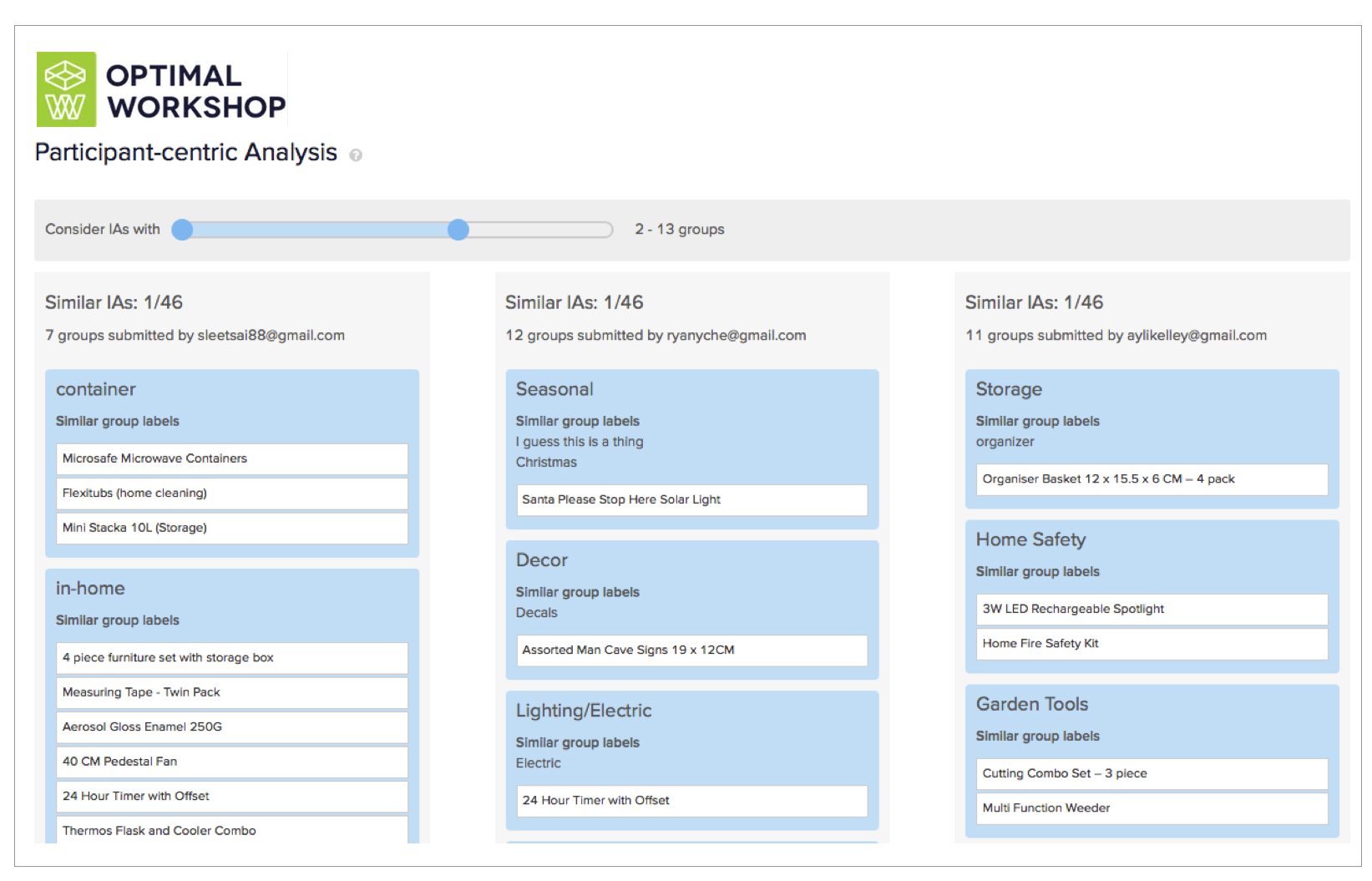Select '40 CM Pedestal Fan' card

point(232,762)
